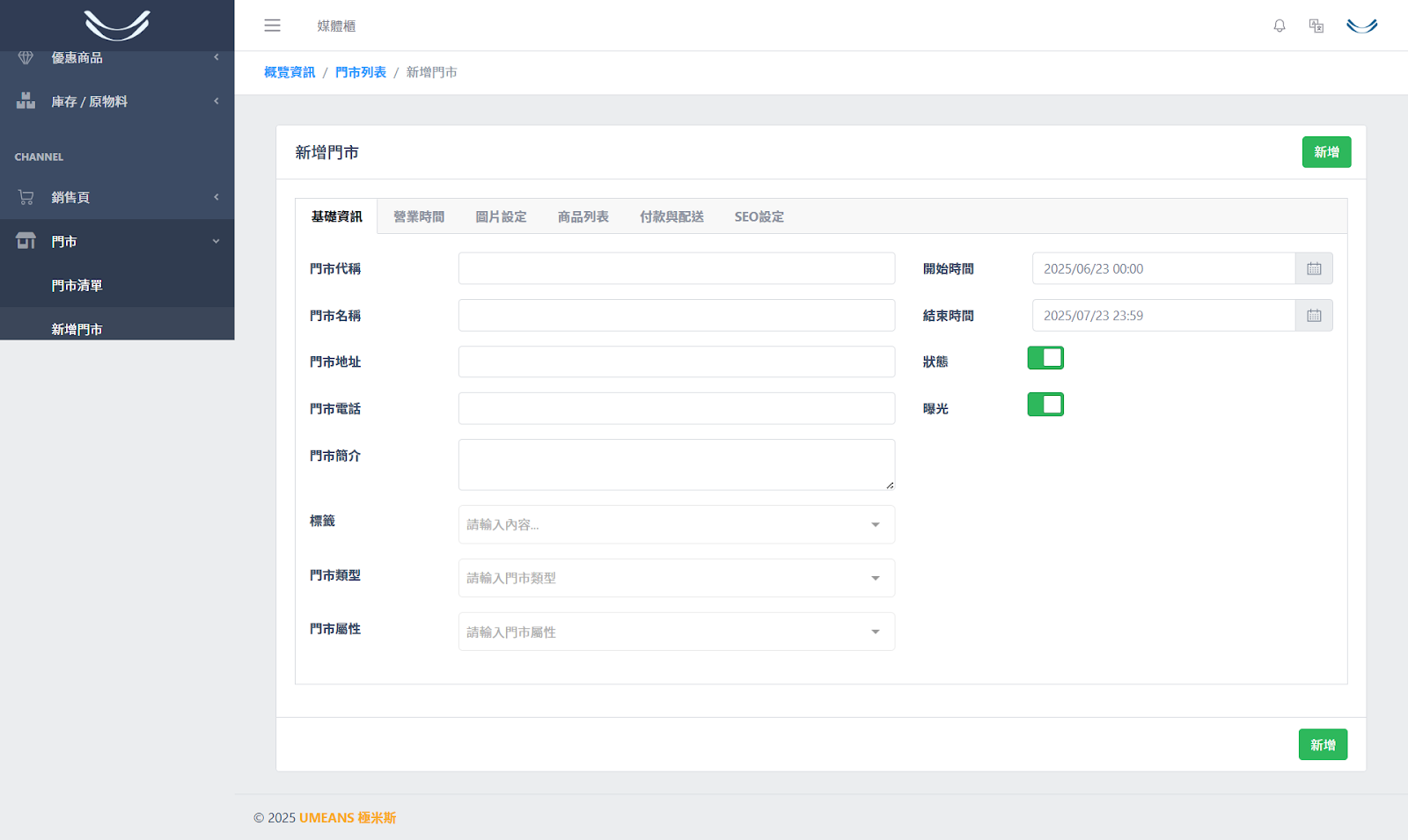1408x840 pixels.
Task: Switch to the 付款與配送 tab
Action: pyautogui.click(x=671, y=216)
